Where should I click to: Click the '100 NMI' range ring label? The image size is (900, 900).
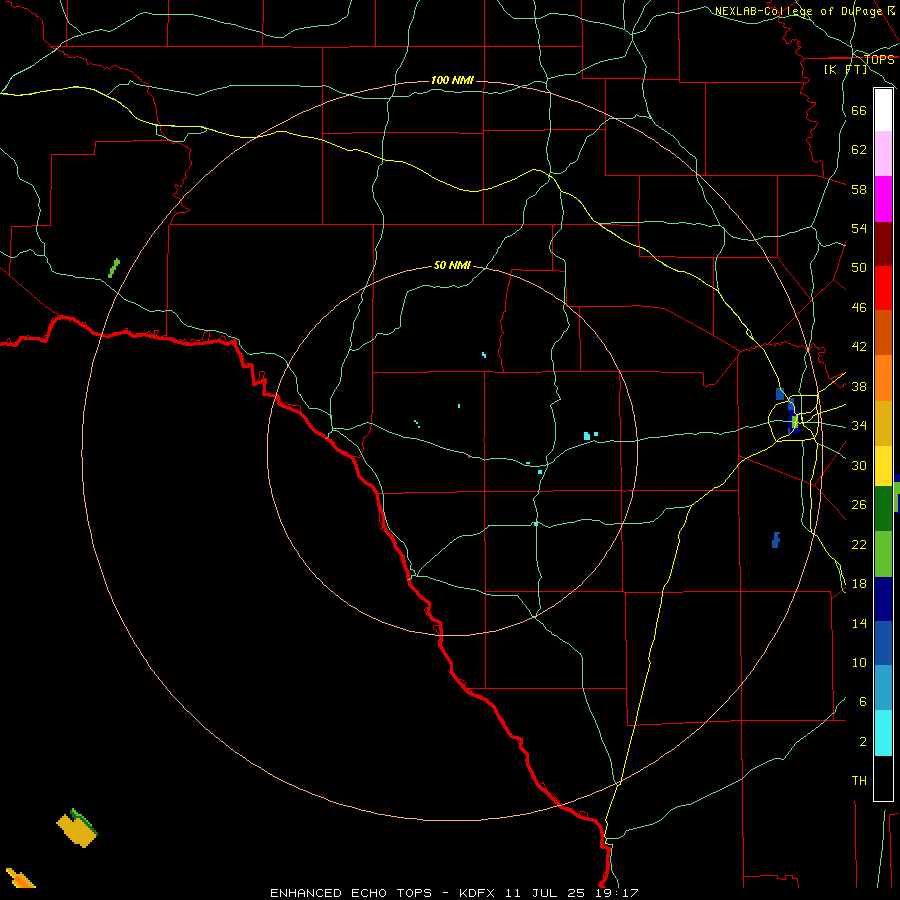pos(452,80)
